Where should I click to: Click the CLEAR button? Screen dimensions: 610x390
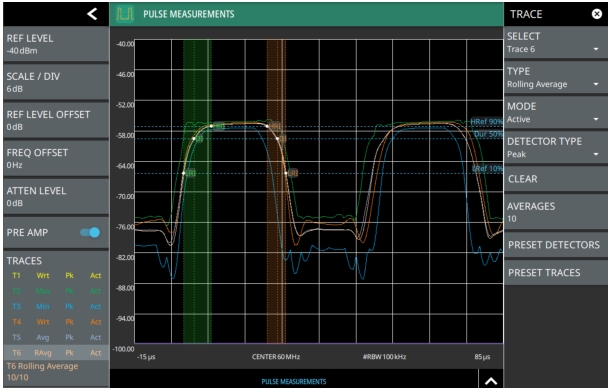(x=555, y=179)
